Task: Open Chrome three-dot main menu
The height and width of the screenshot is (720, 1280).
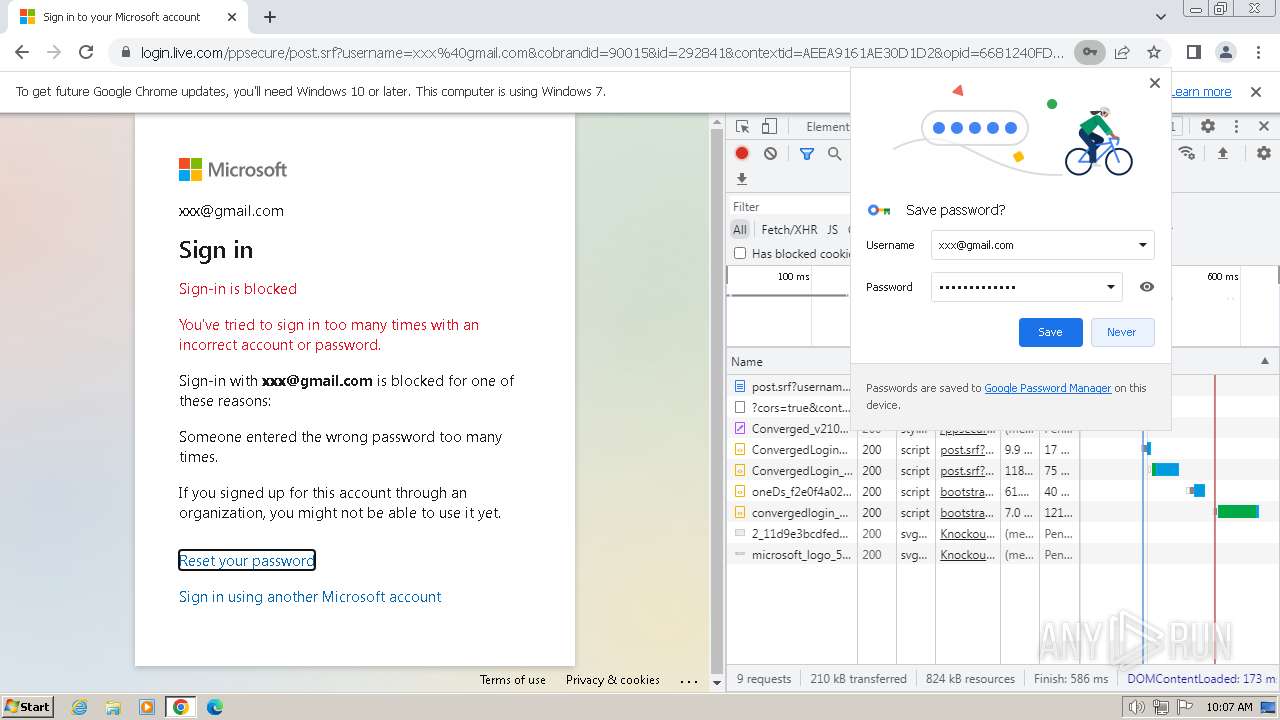Action: (1257, 52)
